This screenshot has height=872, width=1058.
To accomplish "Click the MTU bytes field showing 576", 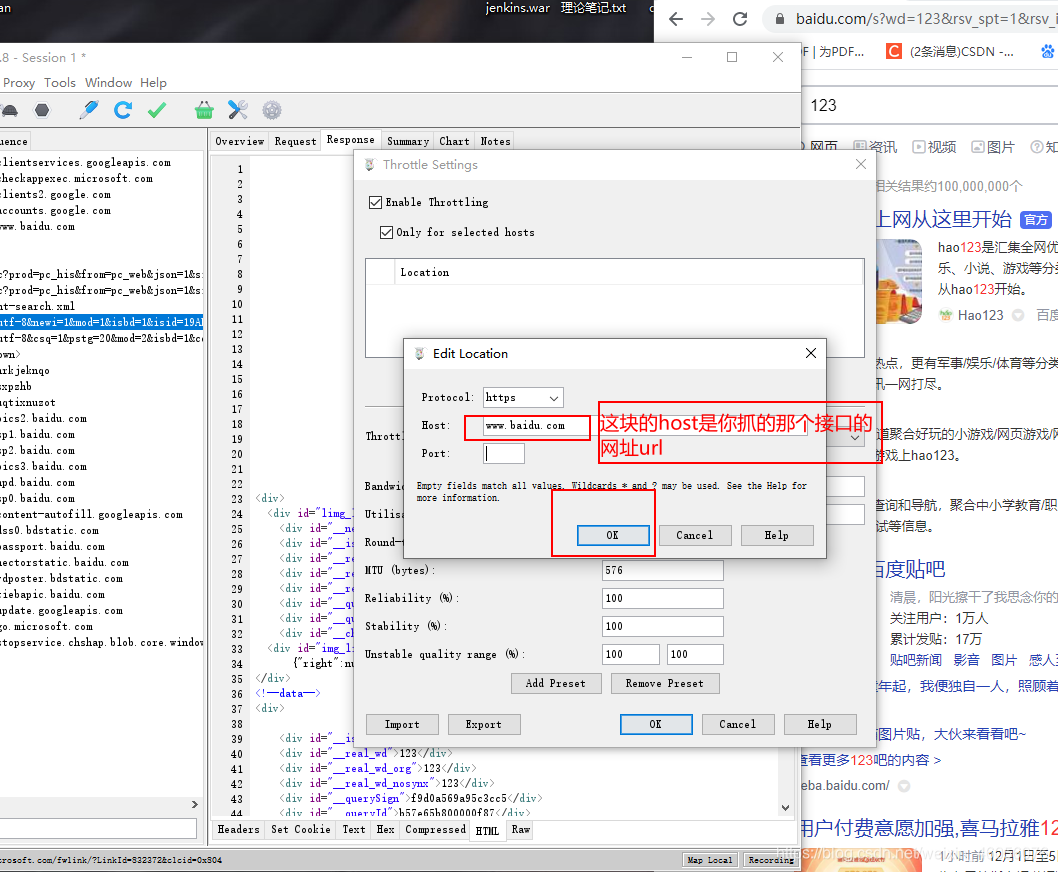I will (x=663, y=570).
